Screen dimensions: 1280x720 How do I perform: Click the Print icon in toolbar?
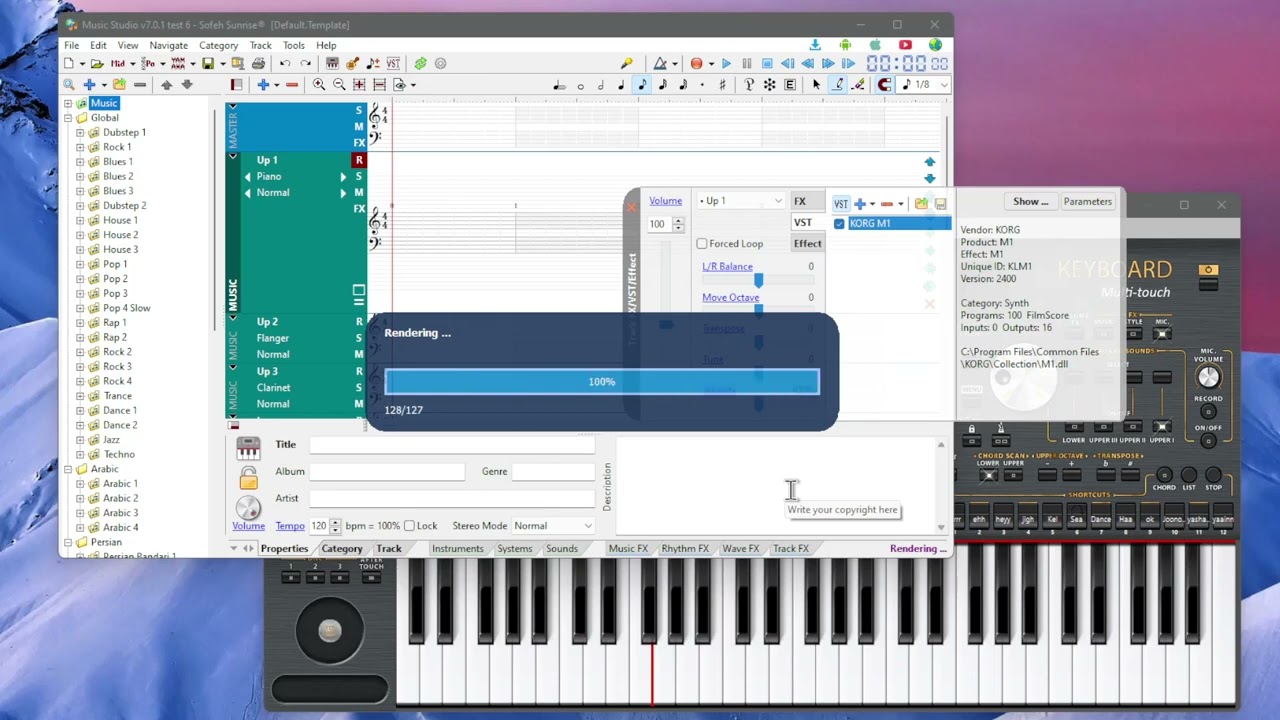(x=258, y=63)
